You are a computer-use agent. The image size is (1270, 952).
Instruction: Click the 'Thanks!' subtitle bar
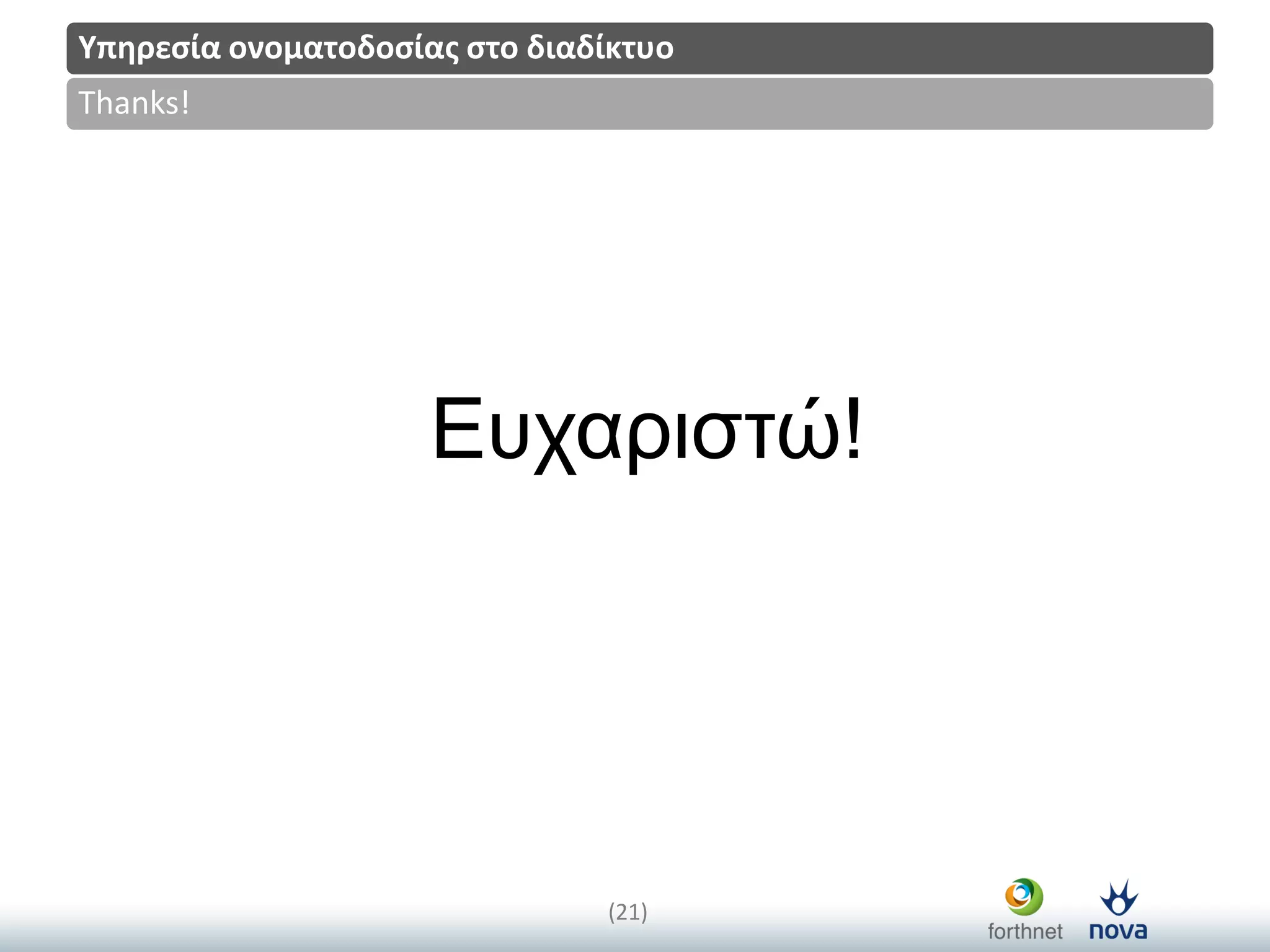pyautogui.click(x=639, y=104)
